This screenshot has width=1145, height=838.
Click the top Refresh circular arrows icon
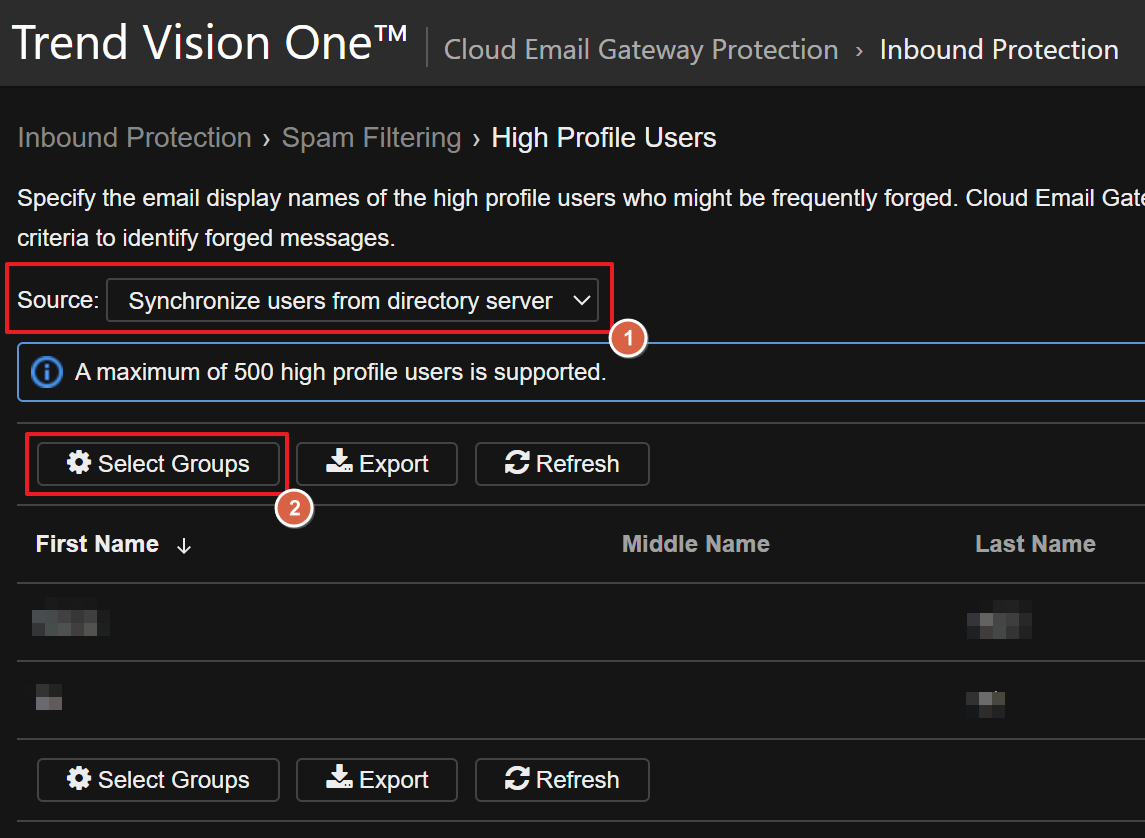click(517, 463)
